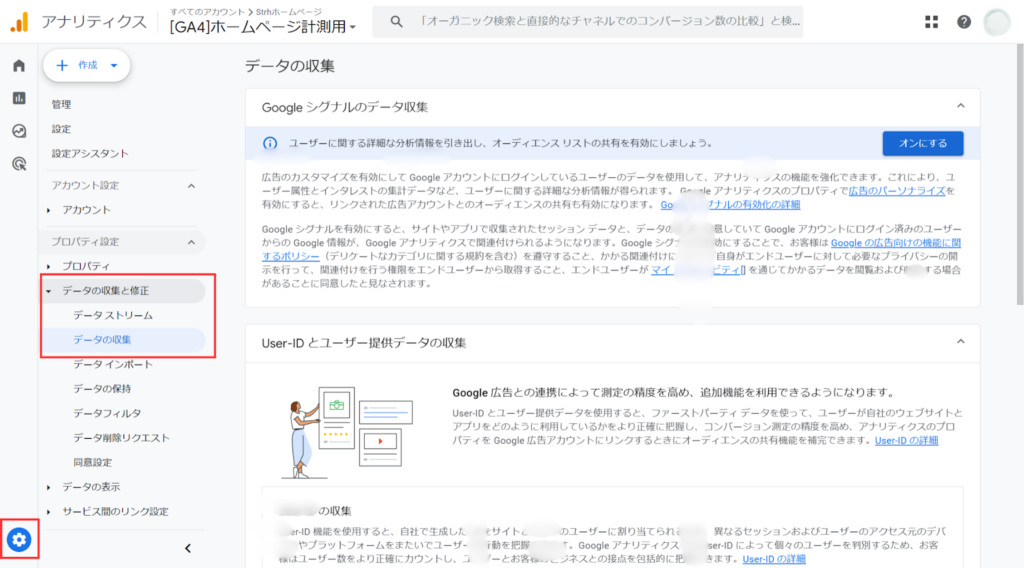
Task: Click the page vertical scrollbar
Action: [1020, 174]
